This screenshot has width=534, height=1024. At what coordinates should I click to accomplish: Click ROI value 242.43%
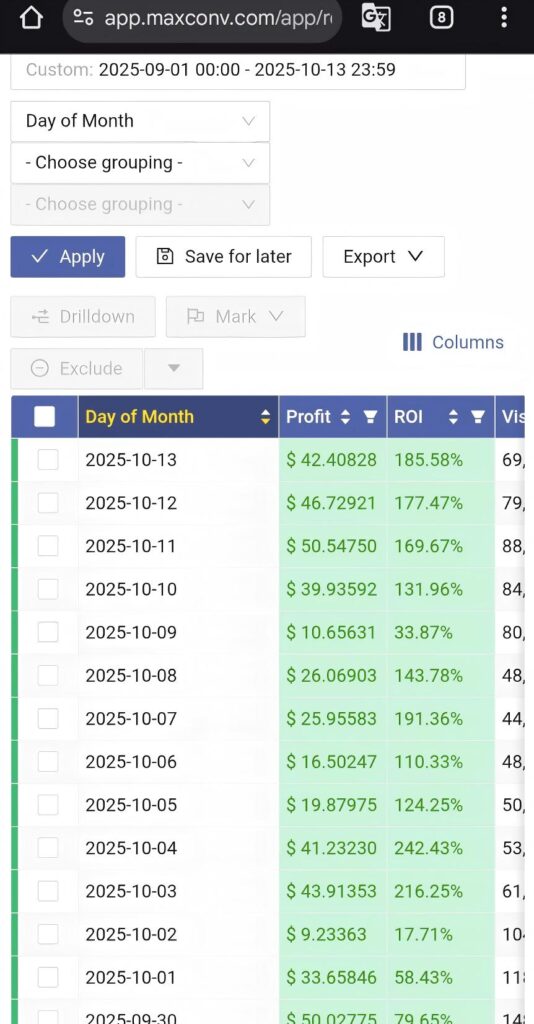(428, 848)
